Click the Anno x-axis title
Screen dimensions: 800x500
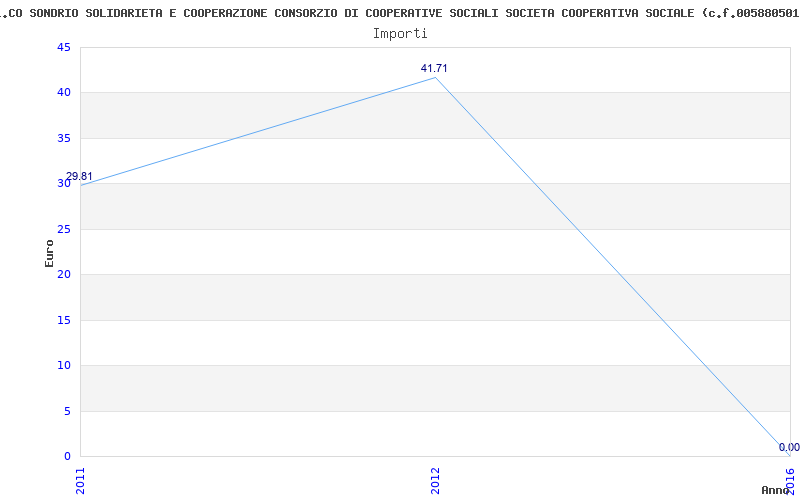coord(776,490)
